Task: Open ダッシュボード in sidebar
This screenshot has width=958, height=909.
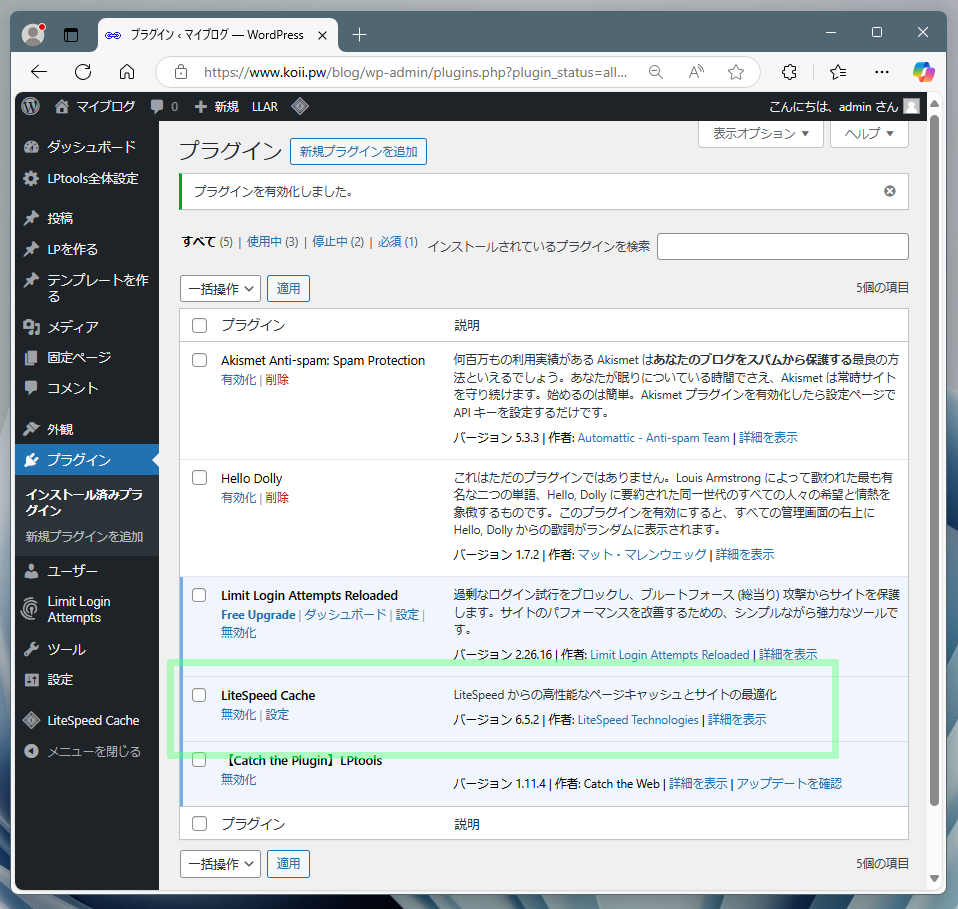Action: pyautogui.click(x=87, y=147)
